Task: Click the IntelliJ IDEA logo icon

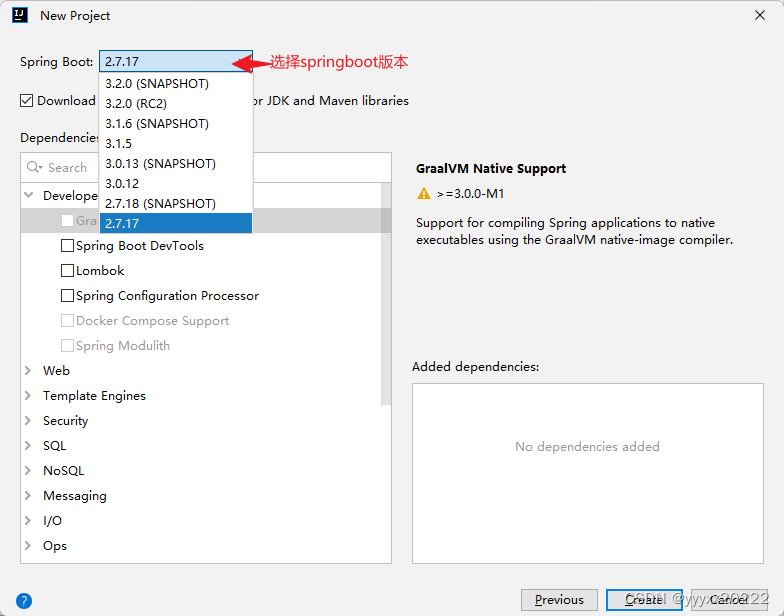Action: point(20,15)
